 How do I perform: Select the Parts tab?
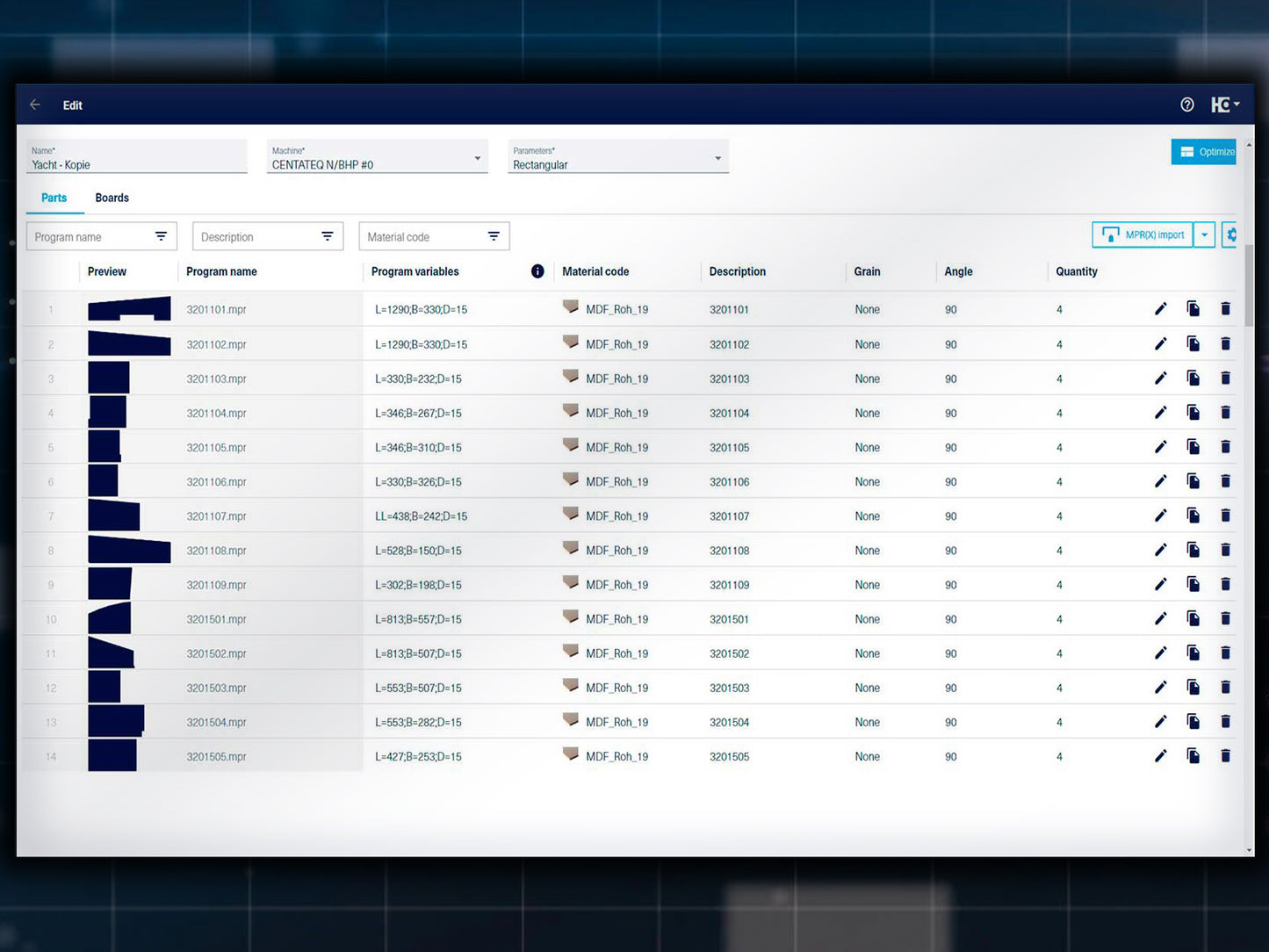tap(54, 198)
